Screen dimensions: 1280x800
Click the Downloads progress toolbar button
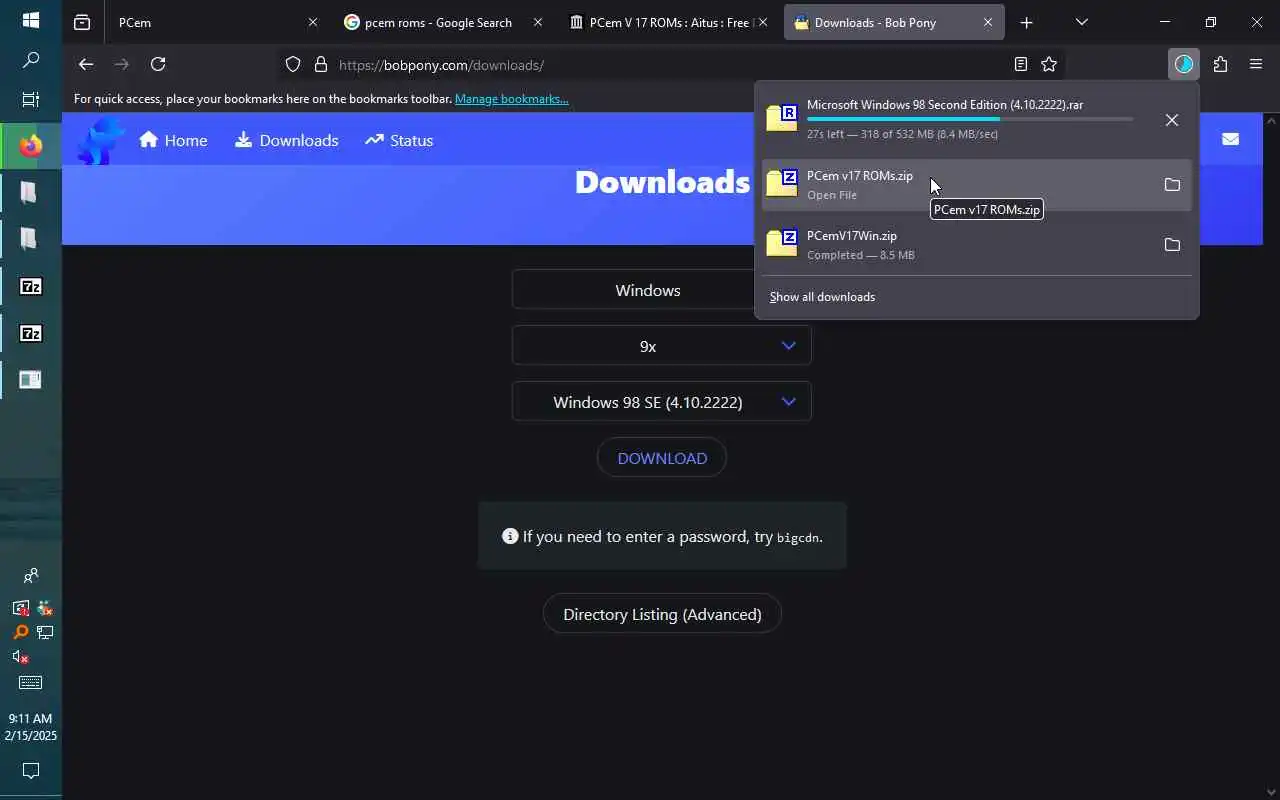point(1184,64)
